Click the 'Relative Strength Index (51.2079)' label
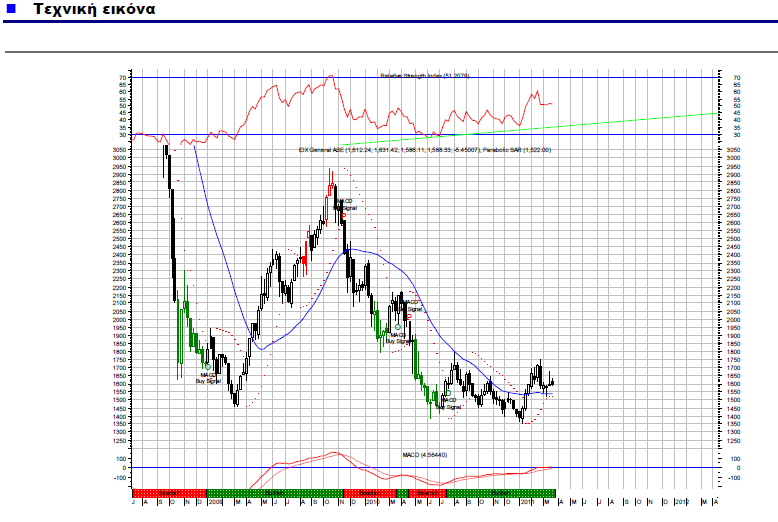Screen dimensions: 778x522 tap(425, 76)
